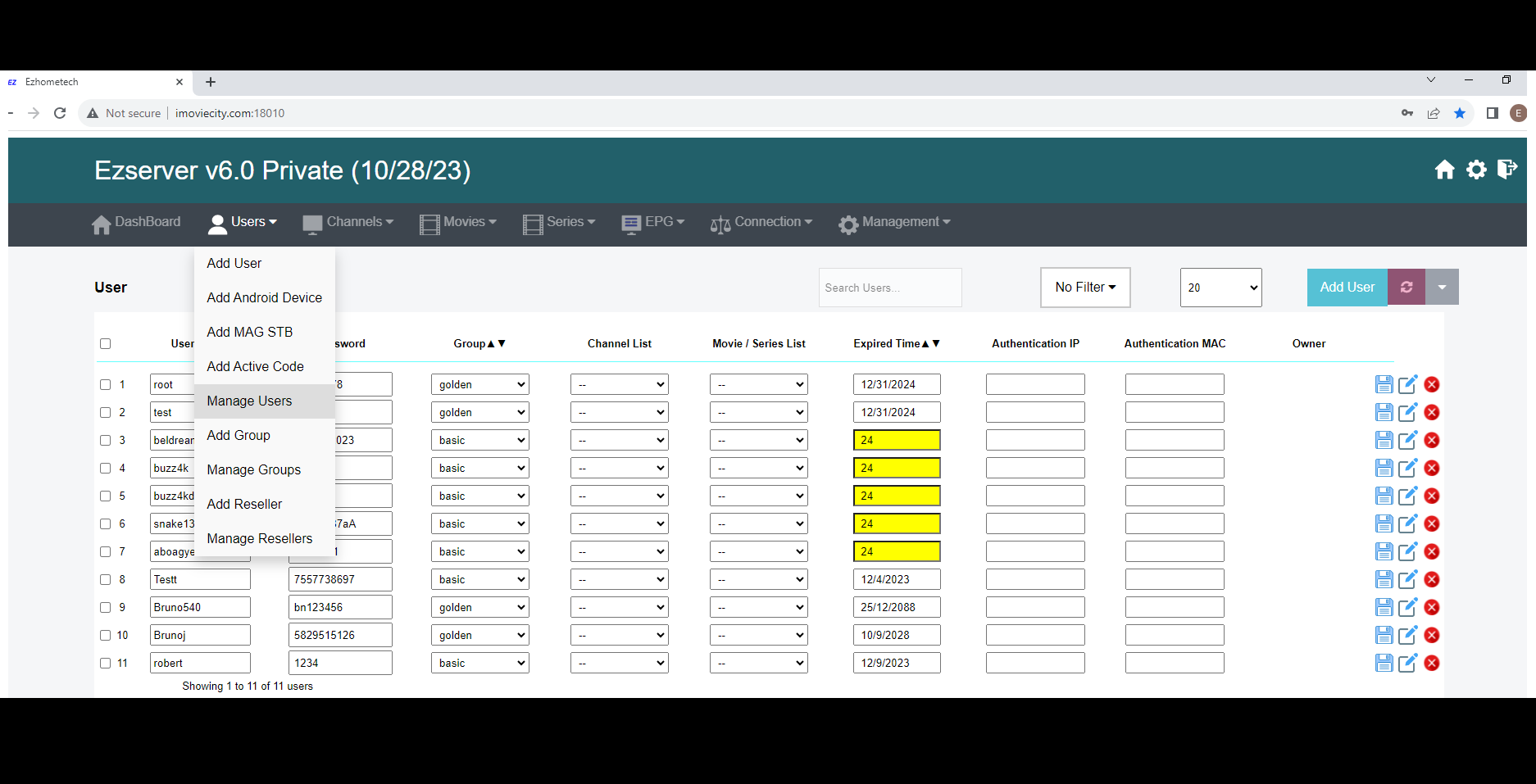This screenshot has width=1536, height=784.
Task: Select Add User from Users menu
Action: 265,263
